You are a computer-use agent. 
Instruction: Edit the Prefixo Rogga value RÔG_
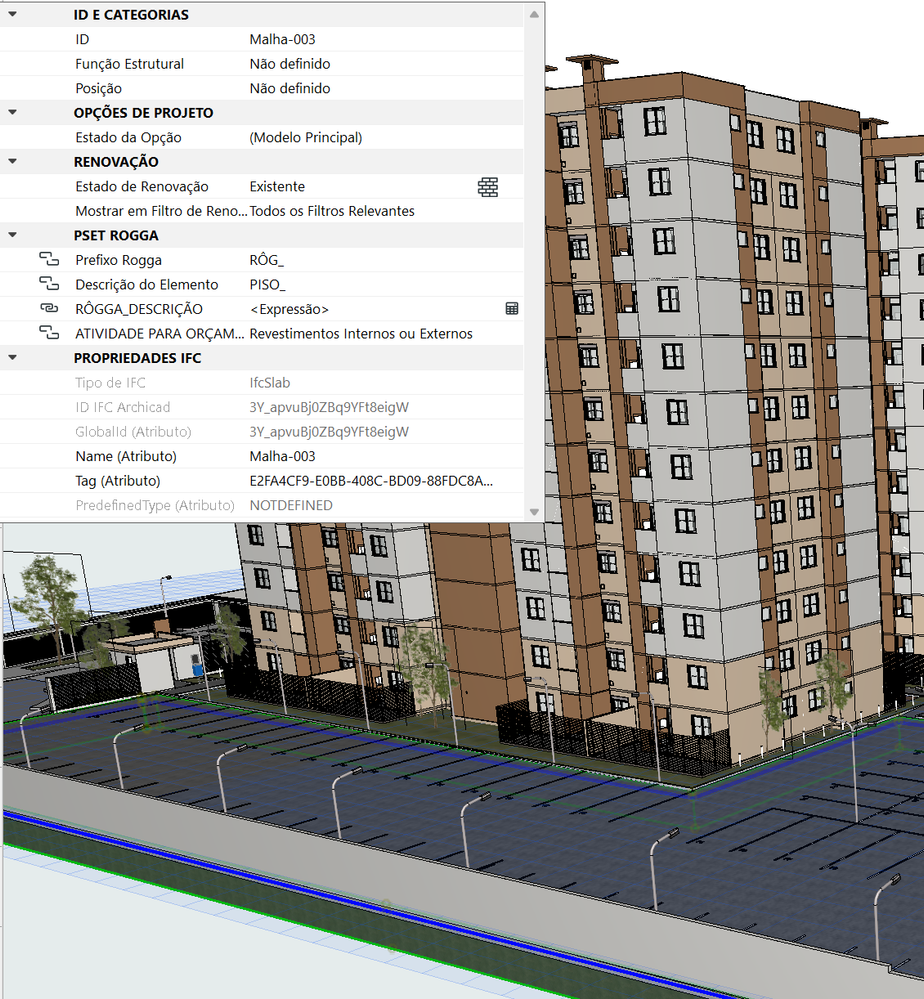(266, 260)
